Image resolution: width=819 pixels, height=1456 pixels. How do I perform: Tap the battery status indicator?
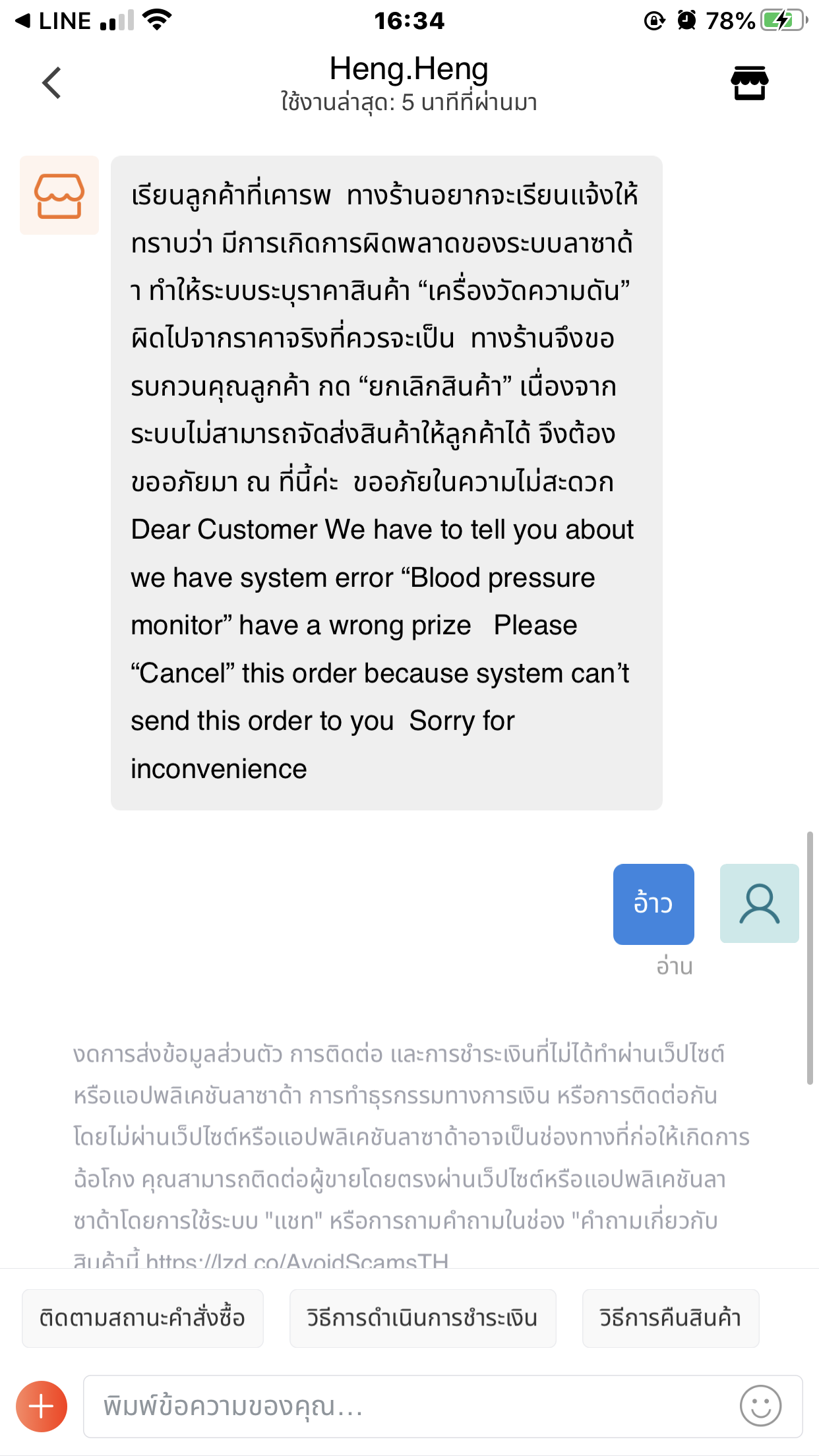point(783,20)
